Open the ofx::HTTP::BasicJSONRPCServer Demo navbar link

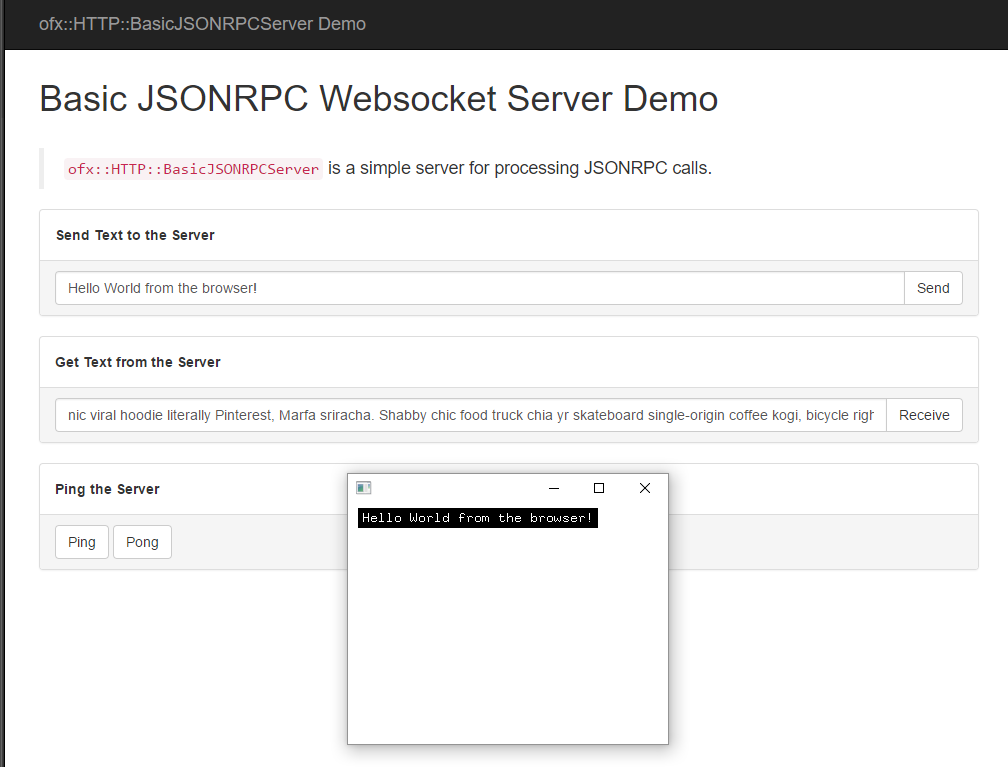(x=202, y=24)
